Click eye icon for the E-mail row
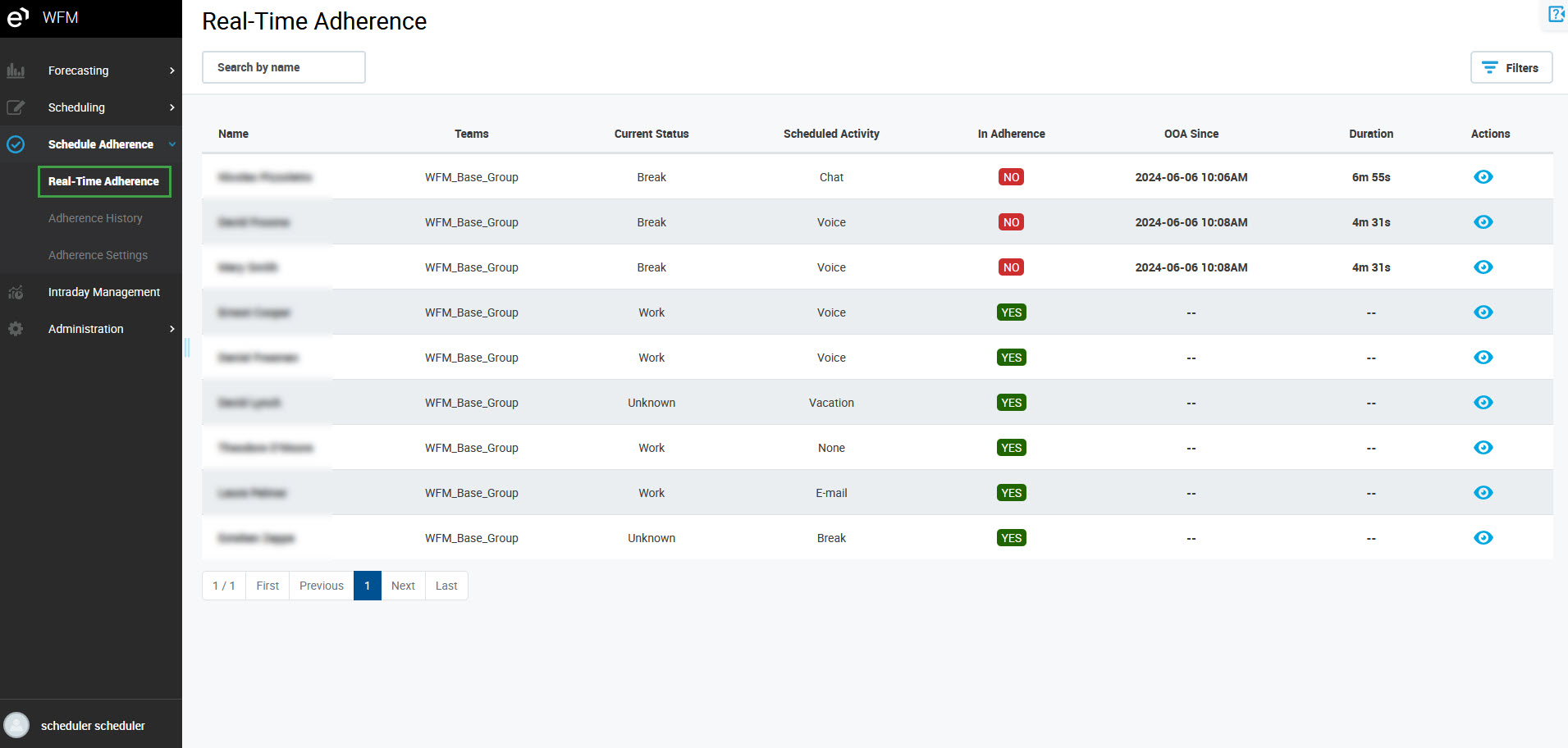Viewport: 1568px width, 748px height. (1483, 493)
